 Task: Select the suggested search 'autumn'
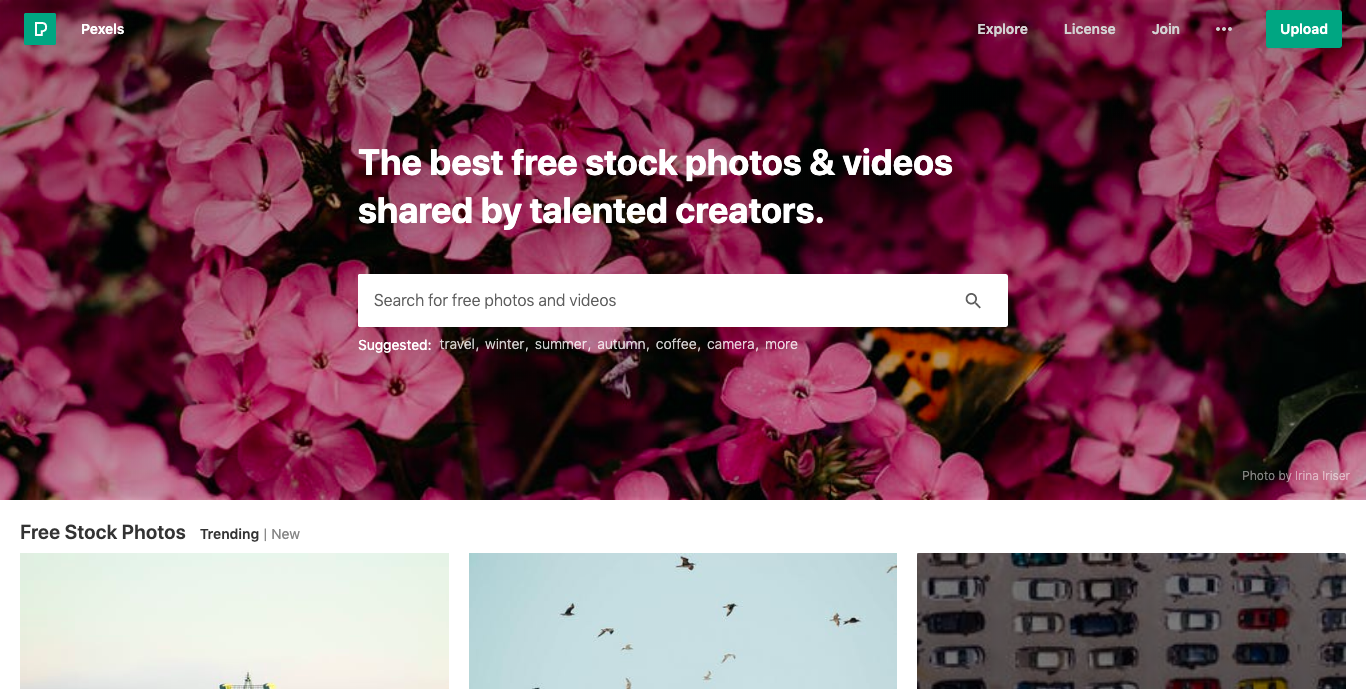[621, 344]
